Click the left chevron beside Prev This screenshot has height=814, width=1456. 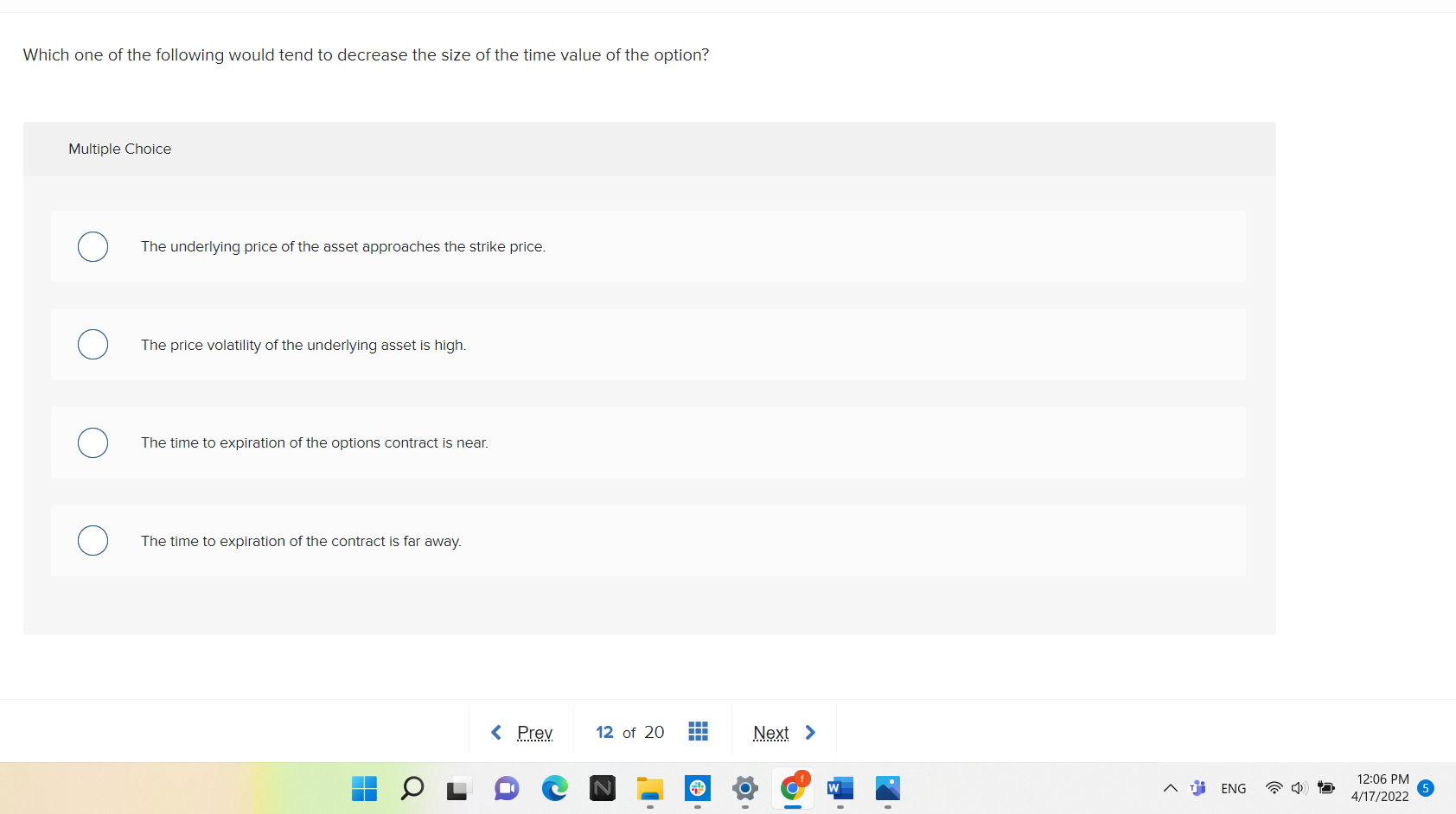[496, 733]
